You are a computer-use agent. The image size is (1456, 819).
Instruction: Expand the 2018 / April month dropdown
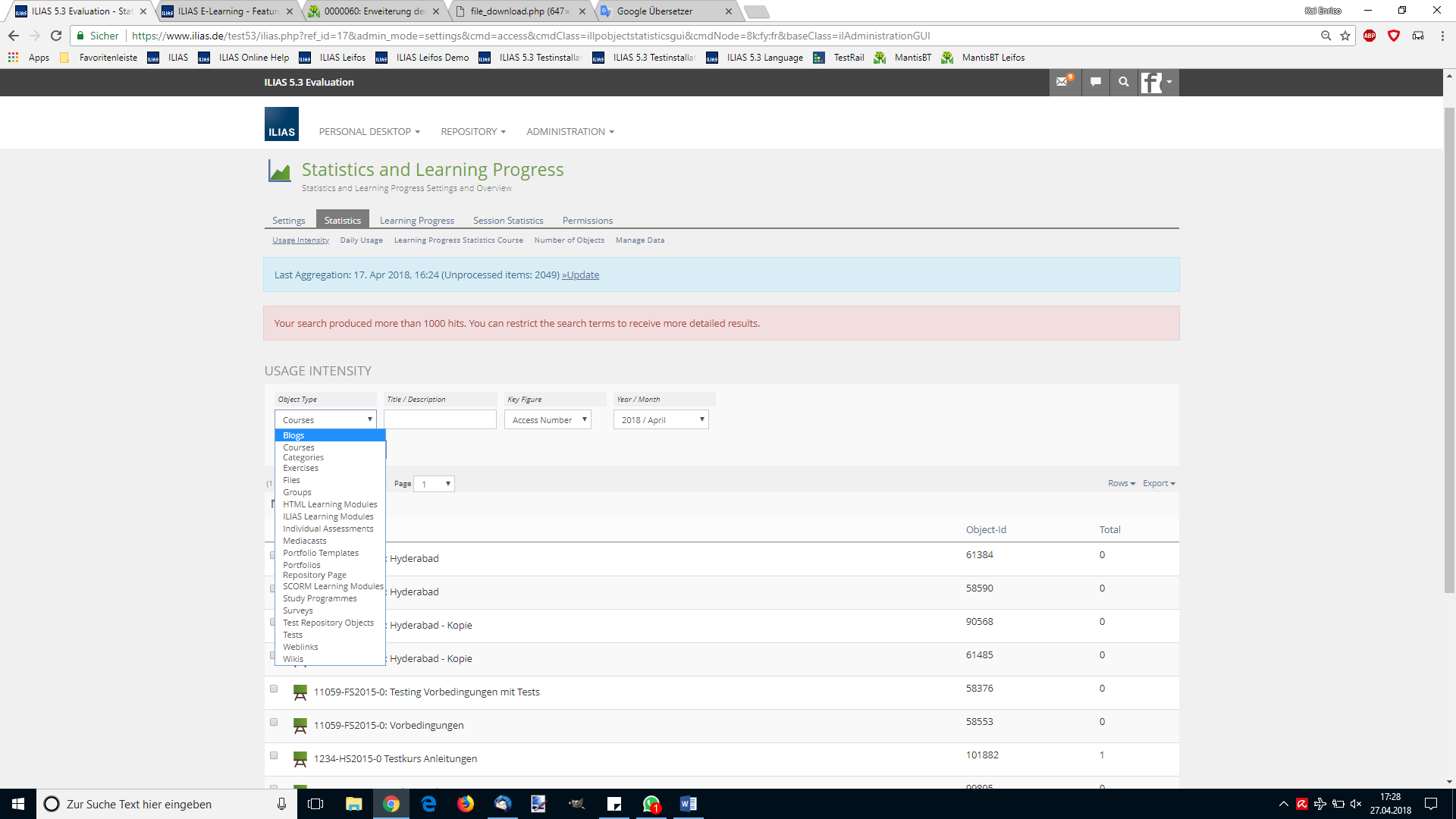[661, 419]
